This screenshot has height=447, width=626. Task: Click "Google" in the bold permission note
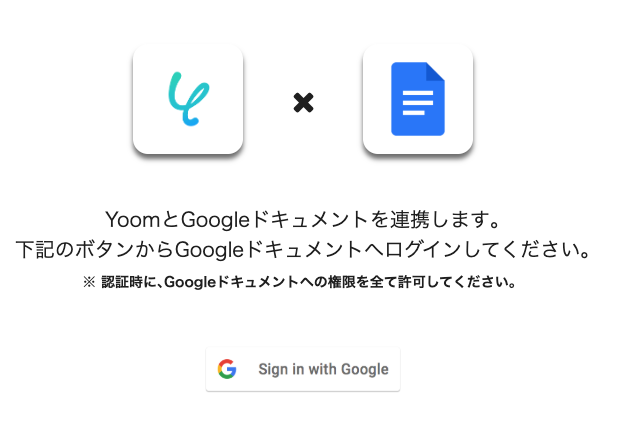click(x=190, y=283)
